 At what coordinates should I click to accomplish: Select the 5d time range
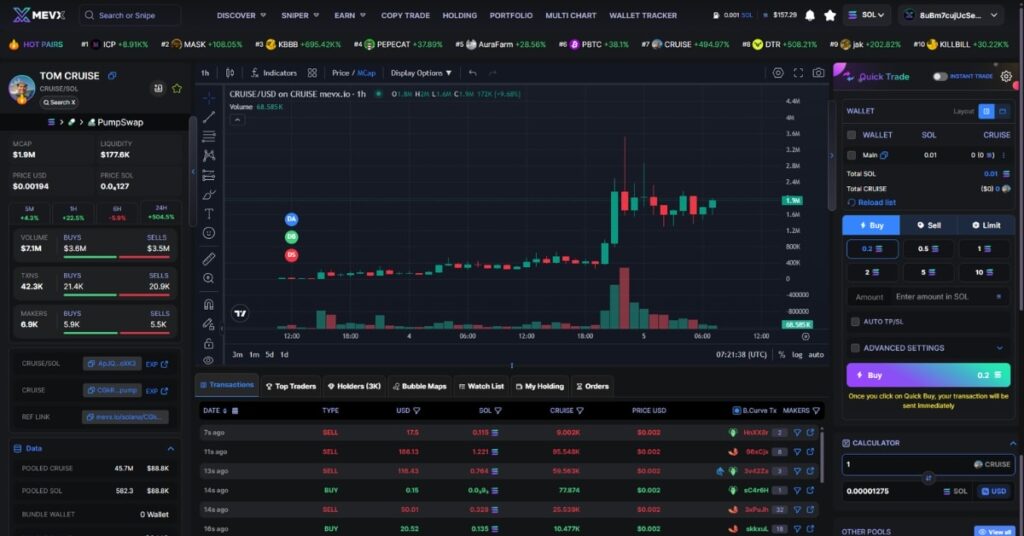coord(269,355)
